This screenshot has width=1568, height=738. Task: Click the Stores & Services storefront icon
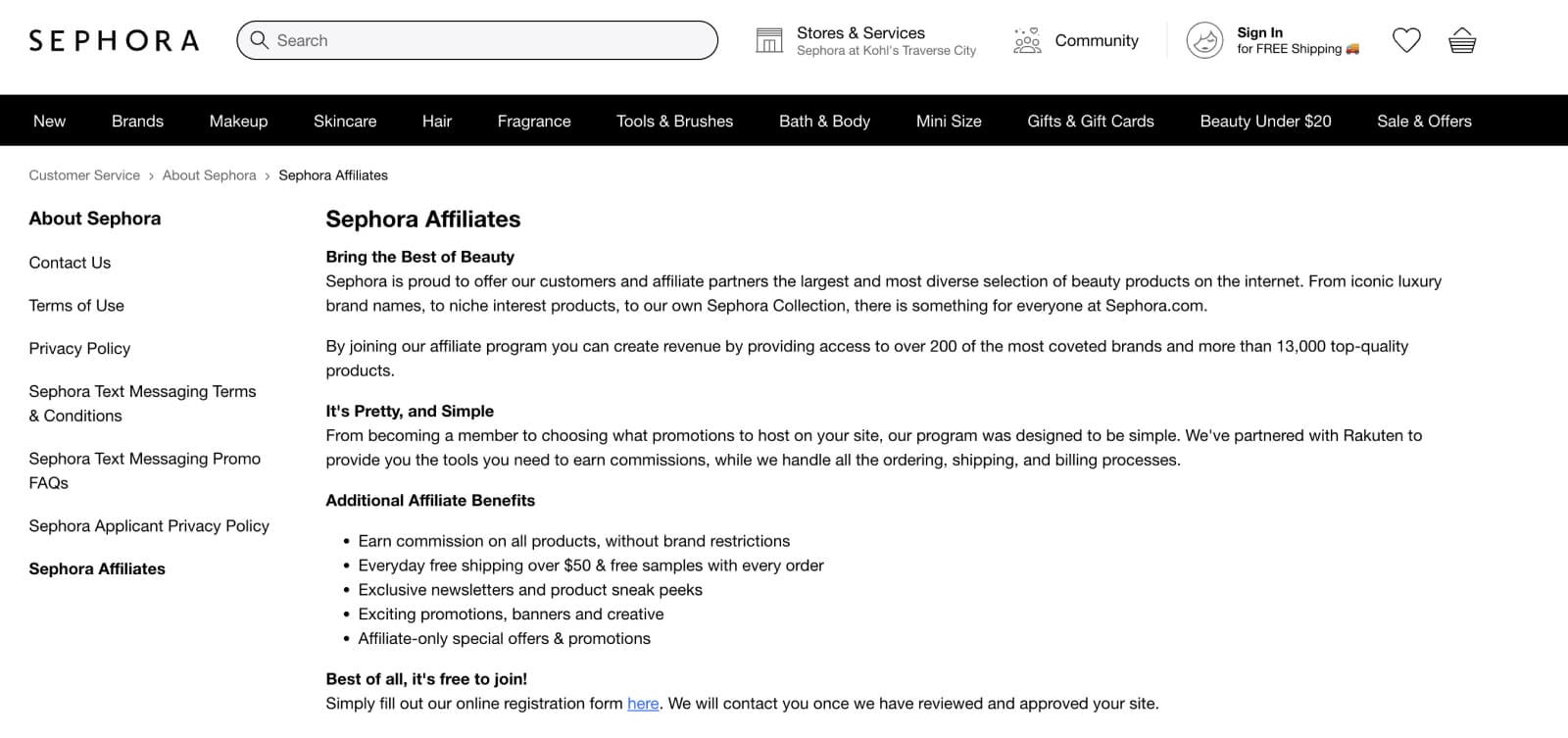pos(769,40)
